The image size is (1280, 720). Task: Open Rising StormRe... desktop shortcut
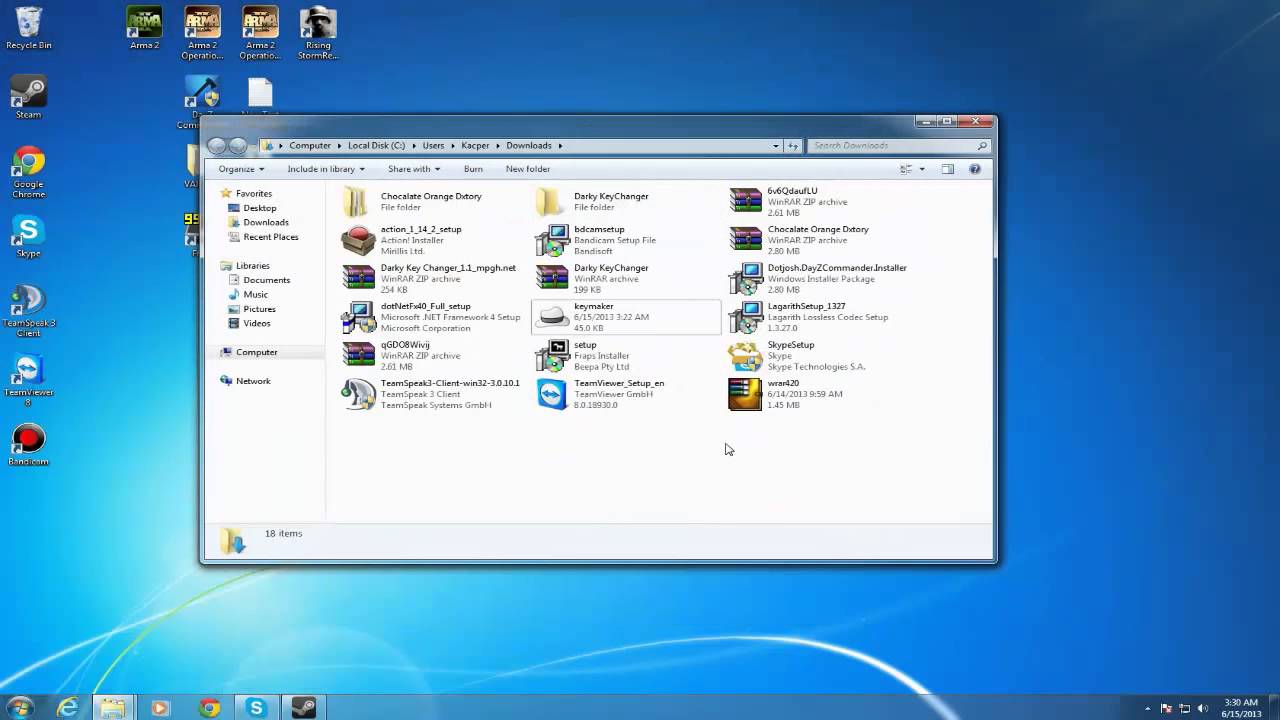tap(318, 34)
